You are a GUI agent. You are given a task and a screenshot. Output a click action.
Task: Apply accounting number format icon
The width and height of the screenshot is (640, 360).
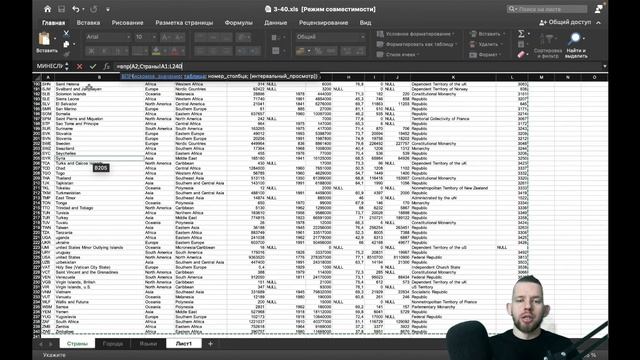click(x=301, y=51)
